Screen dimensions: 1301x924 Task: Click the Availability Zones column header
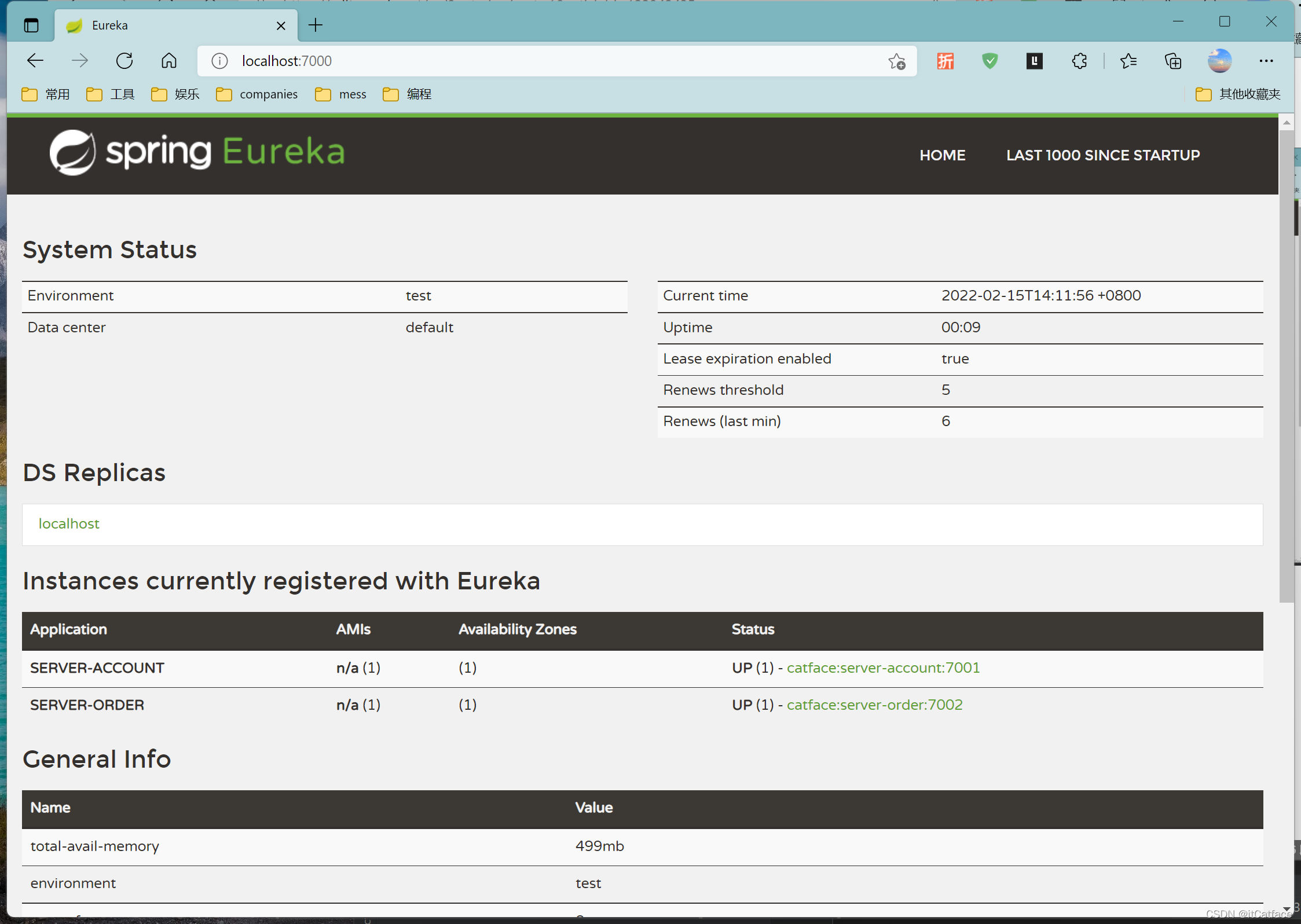click(517, 630)
